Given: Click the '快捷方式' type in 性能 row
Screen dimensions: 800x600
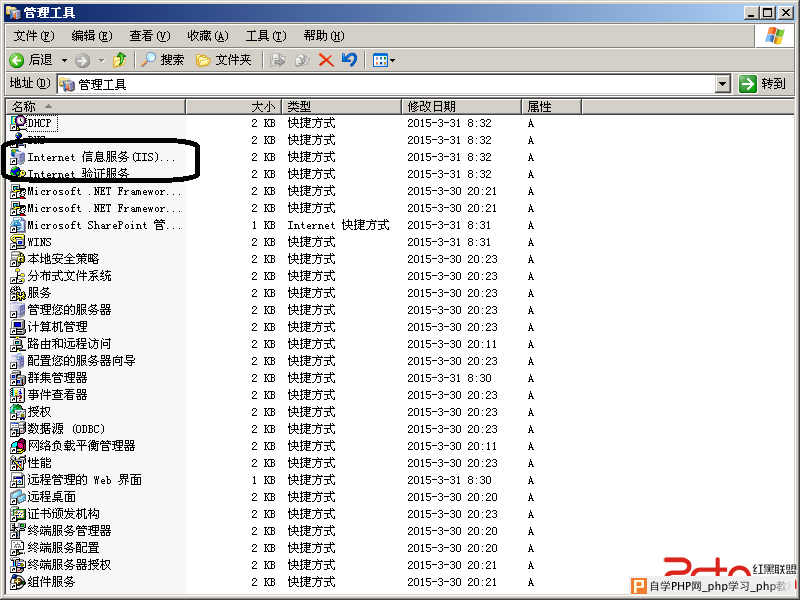Looking at the screenshot, I should click(311, 463).
